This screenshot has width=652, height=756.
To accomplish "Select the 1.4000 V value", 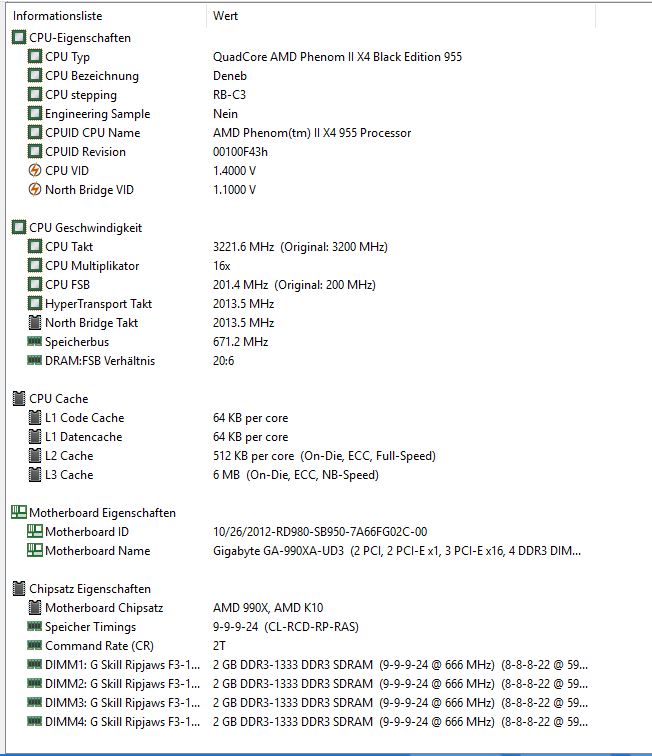I will (x=234, y=171).
